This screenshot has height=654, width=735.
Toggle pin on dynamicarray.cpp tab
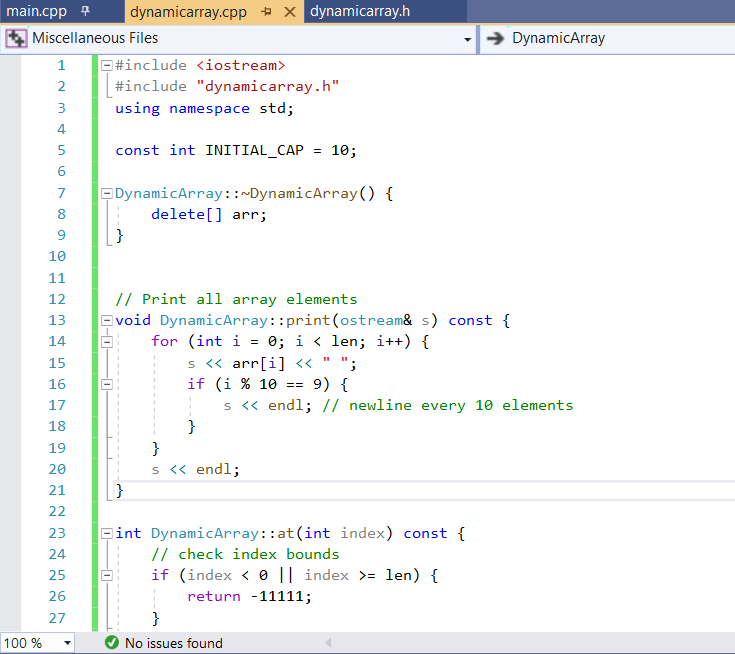[x=266, y=12]
